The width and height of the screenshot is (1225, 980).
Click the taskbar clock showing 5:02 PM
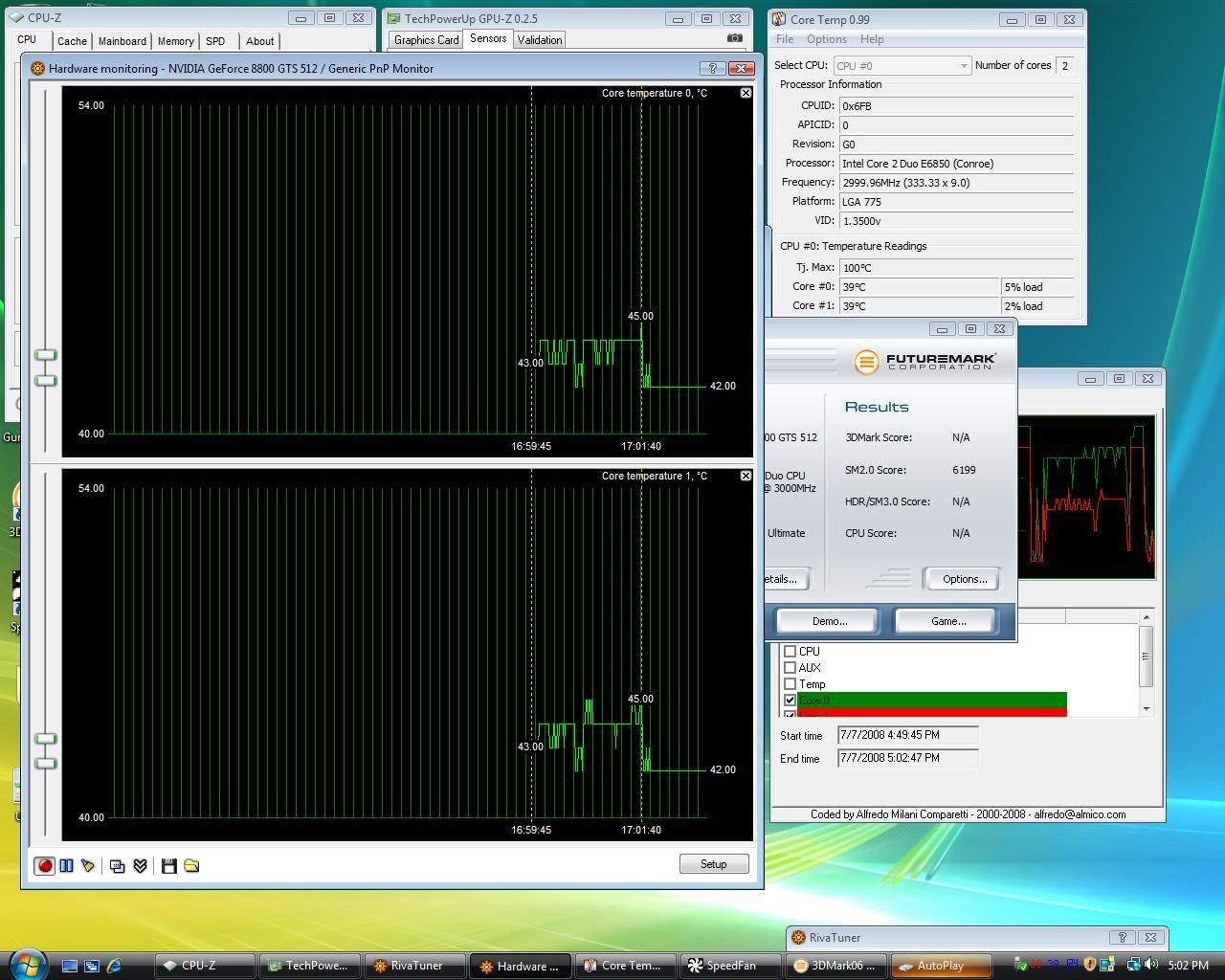(1188, 966)
